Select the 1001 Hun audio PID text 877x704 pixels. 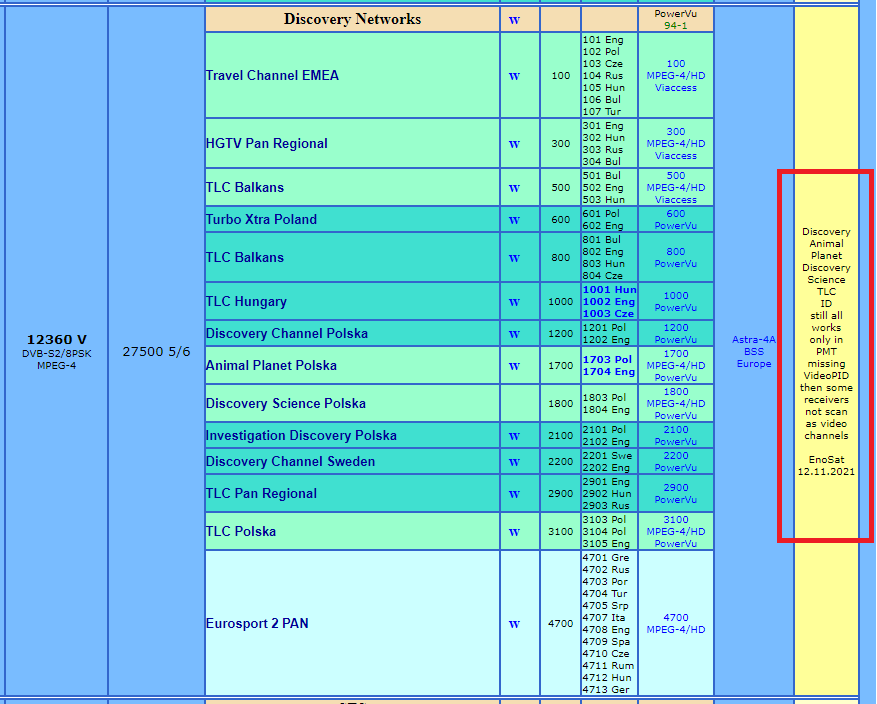[x=609, y=290]
